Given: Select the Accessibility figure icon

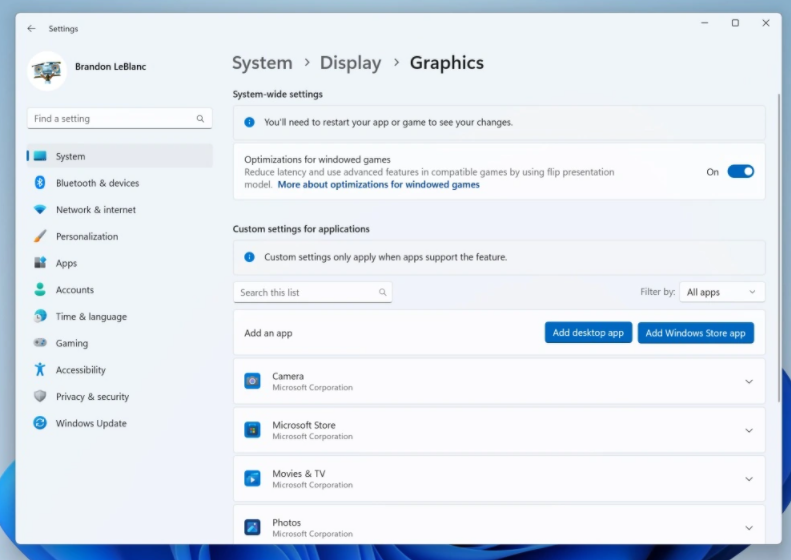Looking at the screenshot, I should point(40,369).
